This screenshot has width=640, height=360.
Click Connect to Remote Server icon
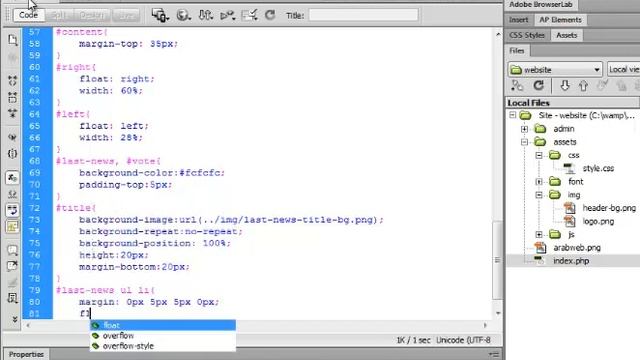[x=517, y=86]
